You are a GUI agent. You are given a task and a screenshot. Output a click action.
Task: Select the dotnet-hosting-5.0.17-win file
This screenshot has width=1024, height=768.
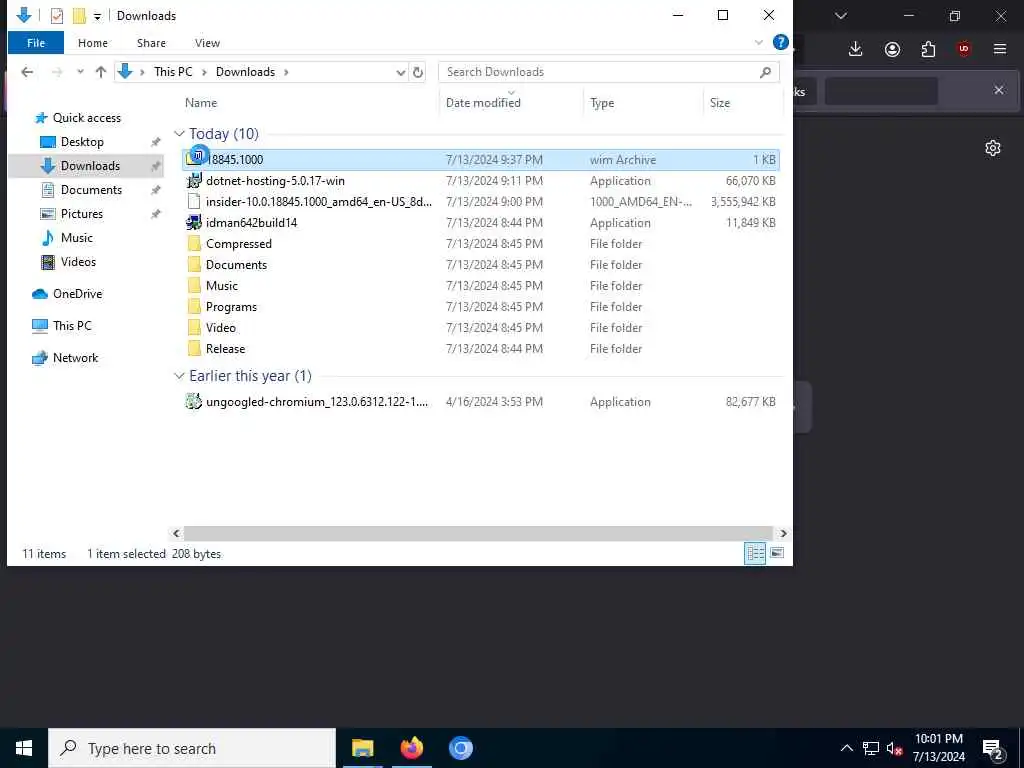480,181
